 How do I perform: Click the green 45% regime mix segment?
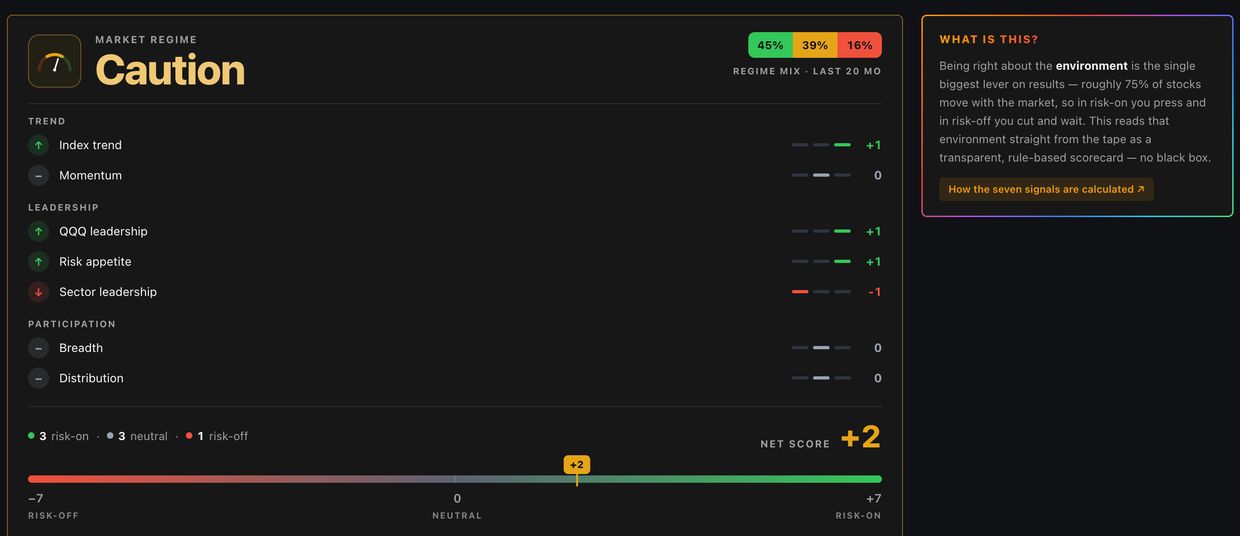[770, 45]
